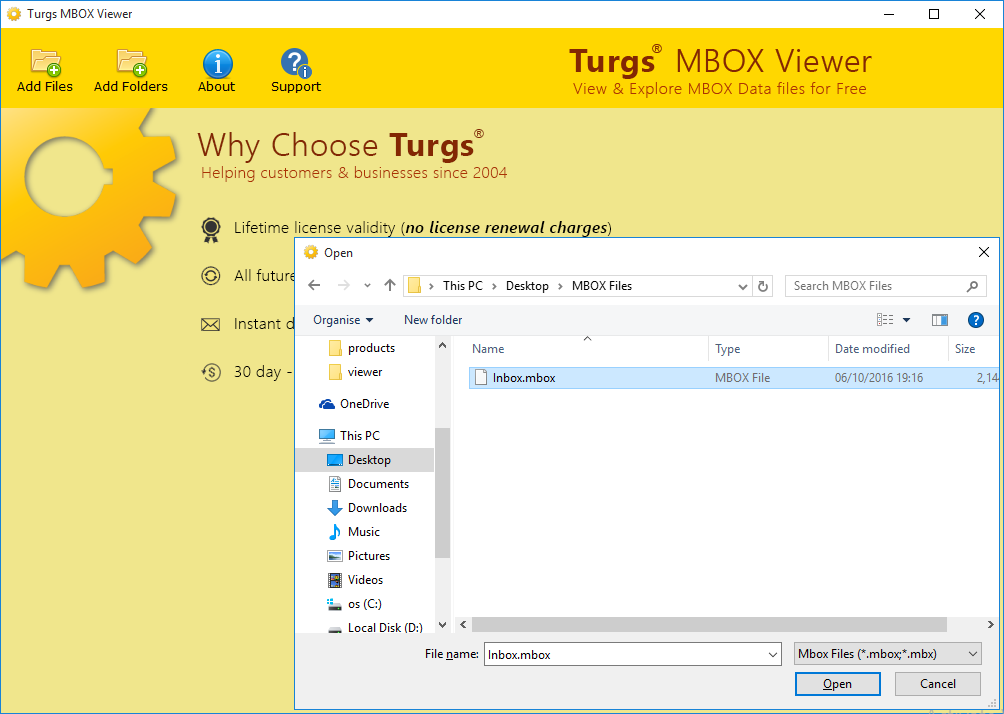Screen dimensions: 1004x714
Task: Open the blue help question icon
Action: pyautogui.click(x=975, y=320)
